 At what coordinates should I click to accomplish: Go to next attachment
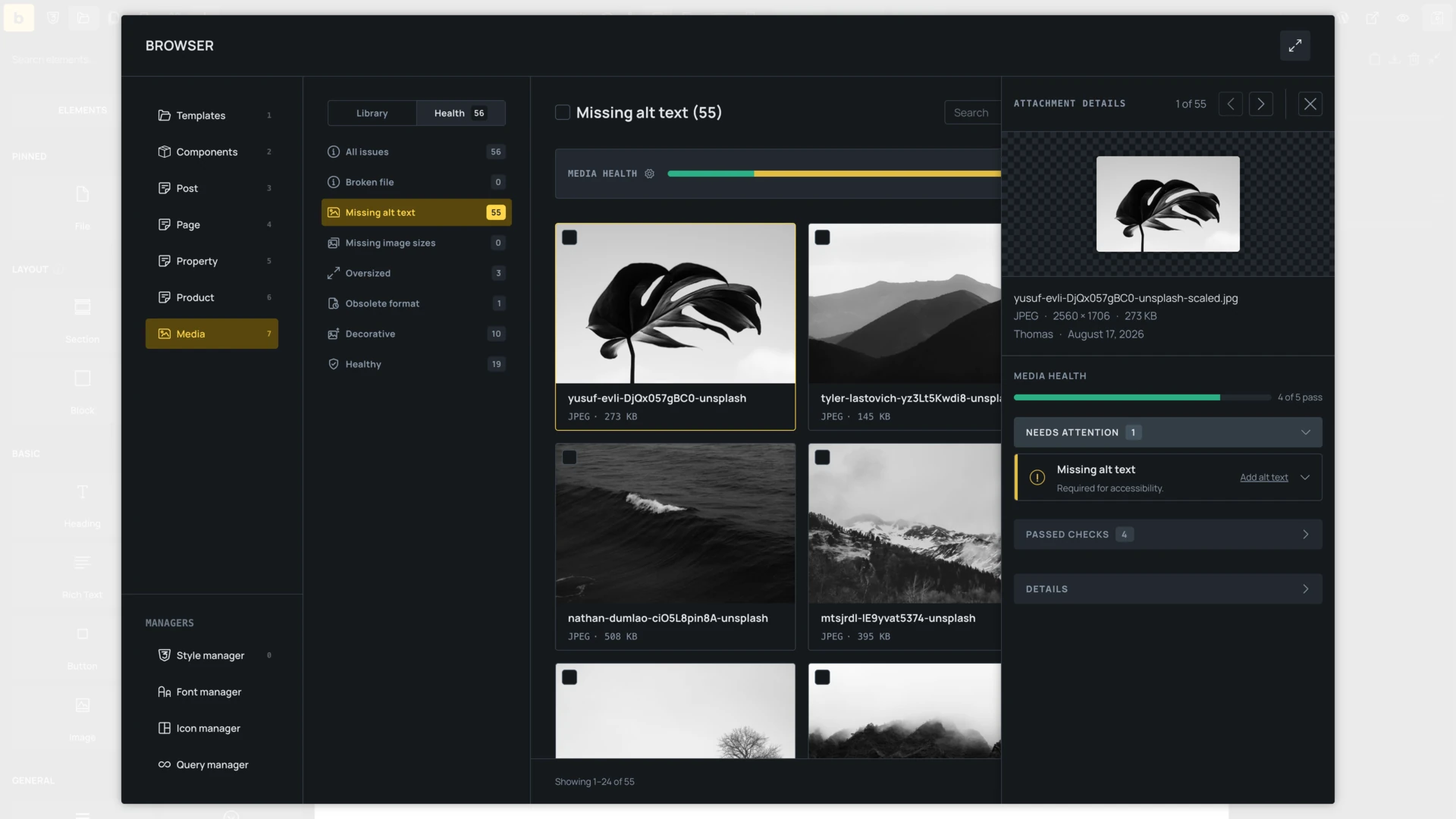[1260, 104]
